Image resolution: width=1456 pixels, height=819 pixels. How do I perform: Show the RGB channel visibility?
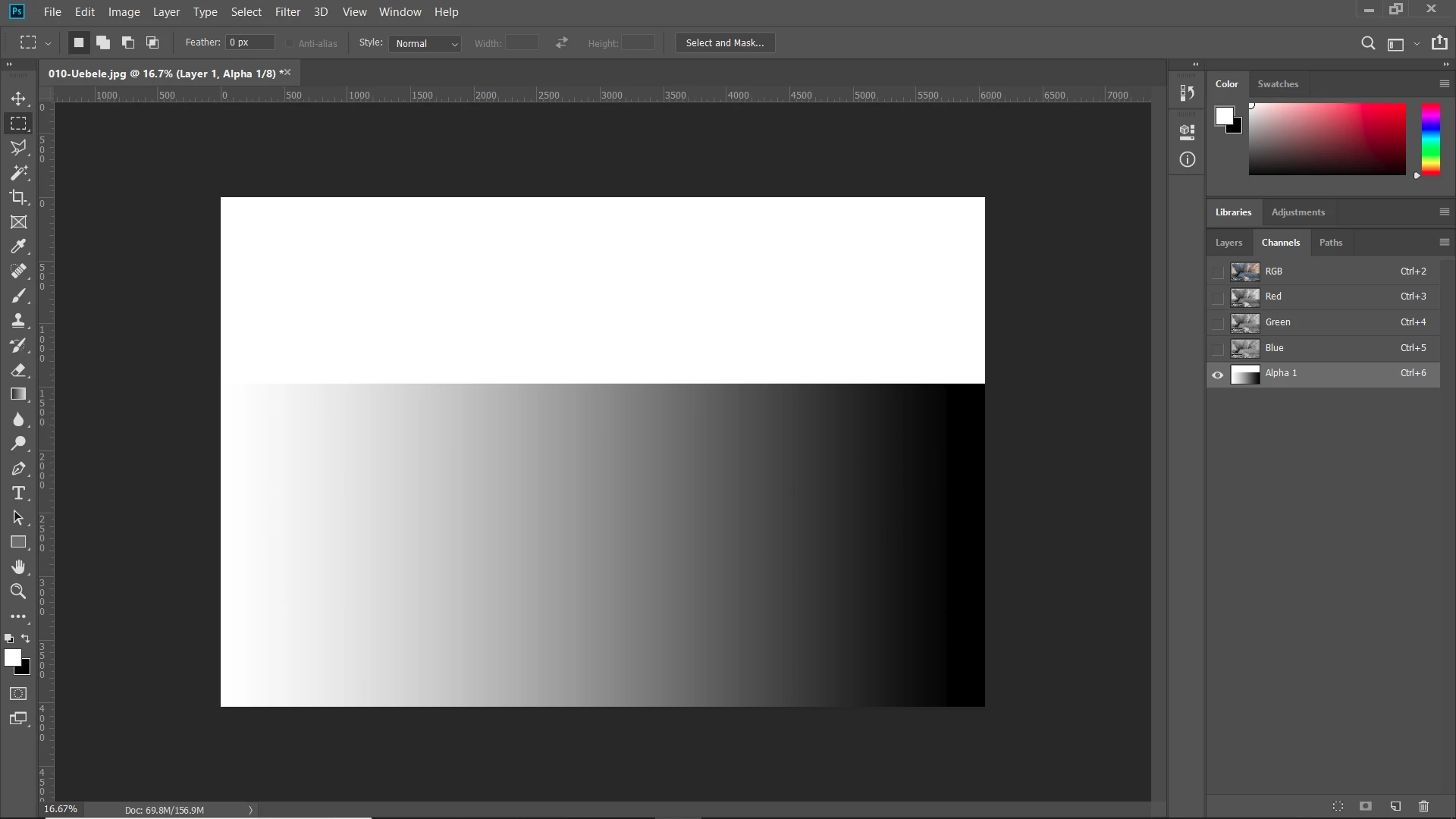pyautogui.click(x=1218, y=272)
